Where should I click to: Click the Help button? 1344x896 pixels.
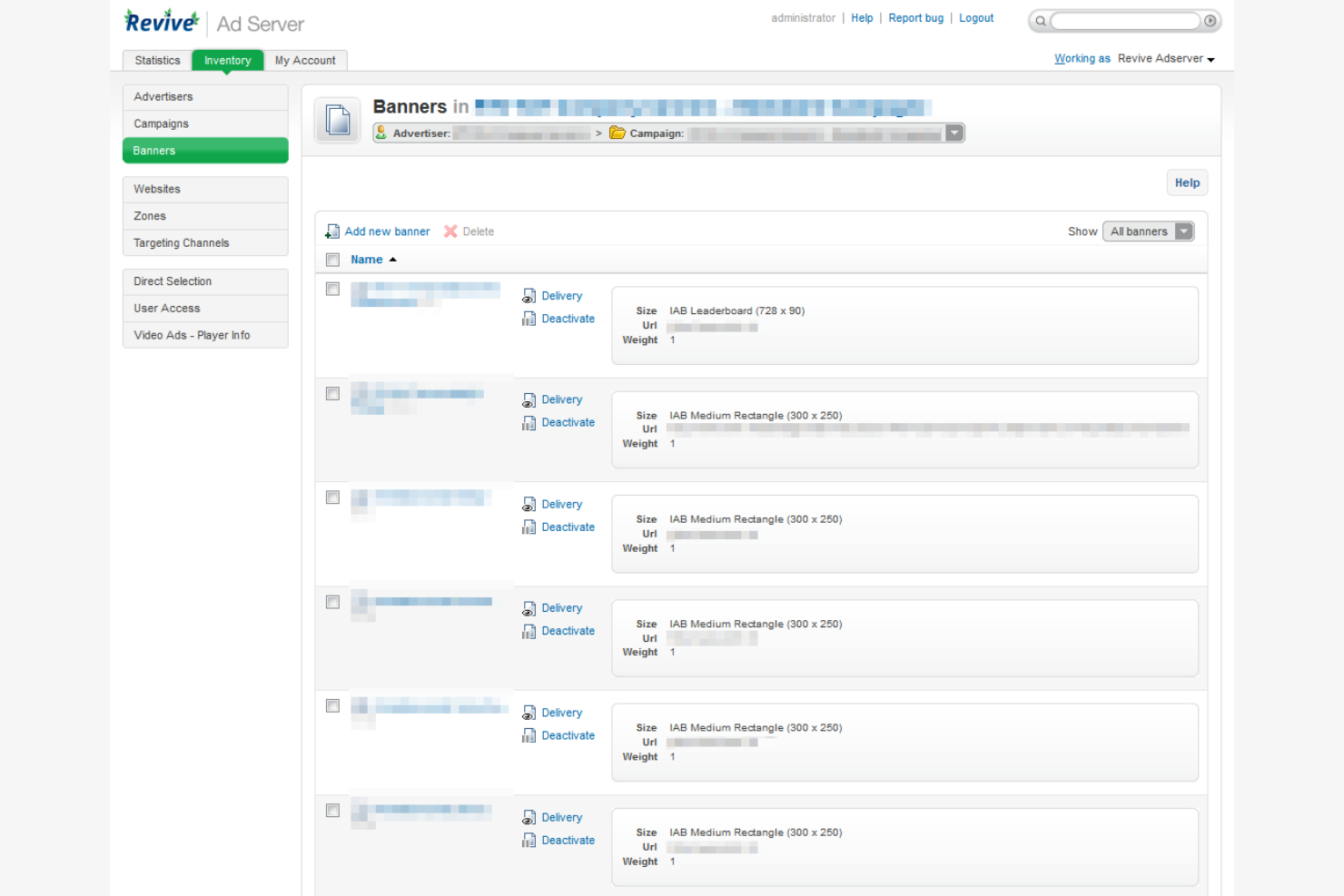(1187, 182)
